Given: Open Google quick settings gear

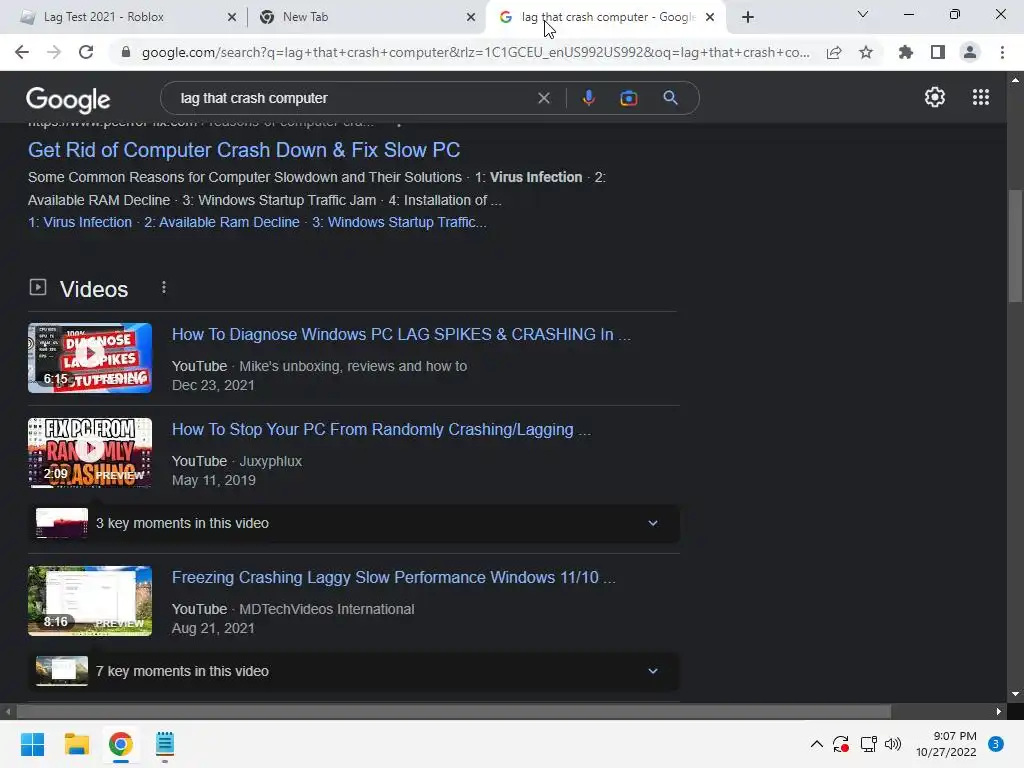Looking at the screenshot, I should [x=935, y=97].
